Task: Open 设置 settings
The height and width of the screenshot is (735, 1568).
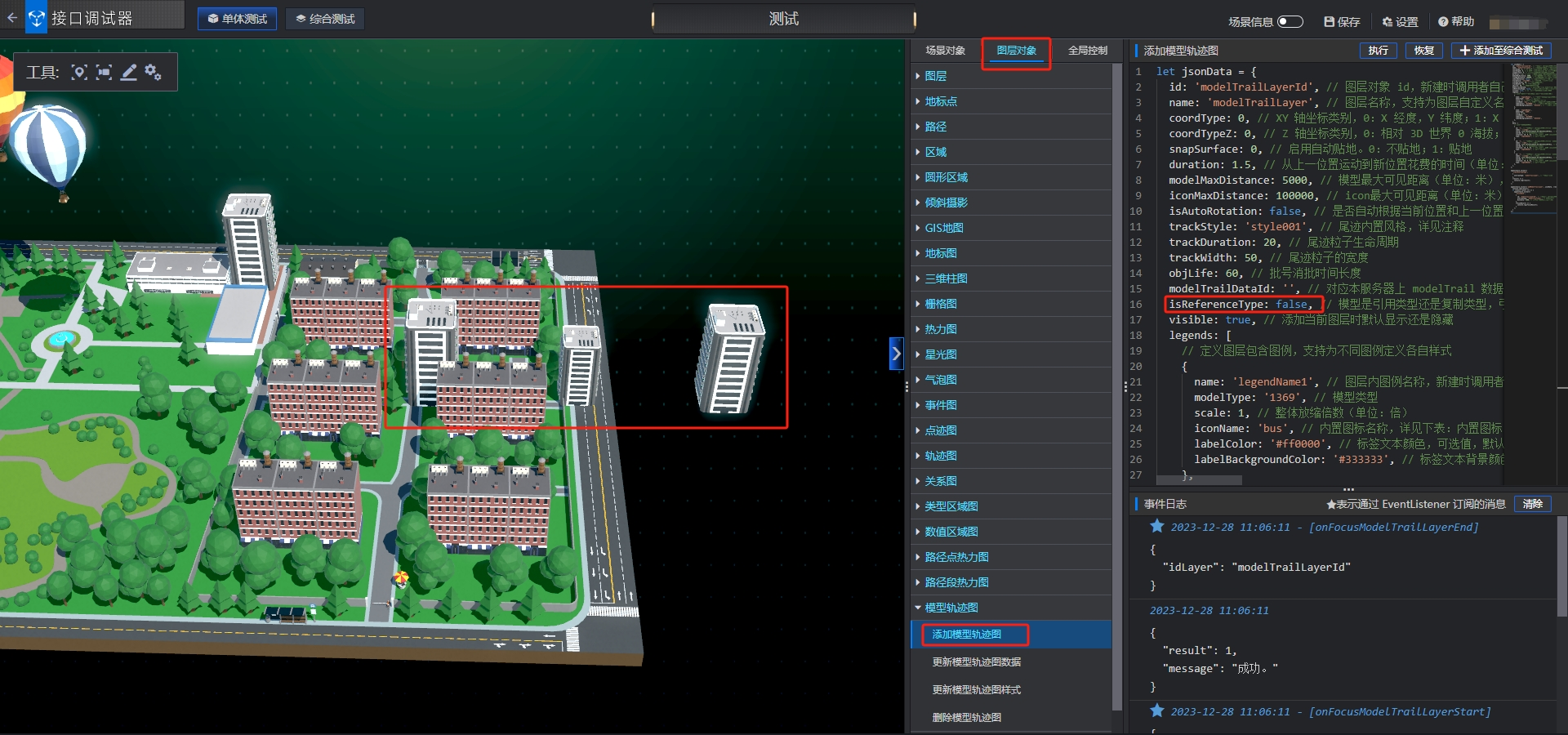Action: click(1400, 21)
